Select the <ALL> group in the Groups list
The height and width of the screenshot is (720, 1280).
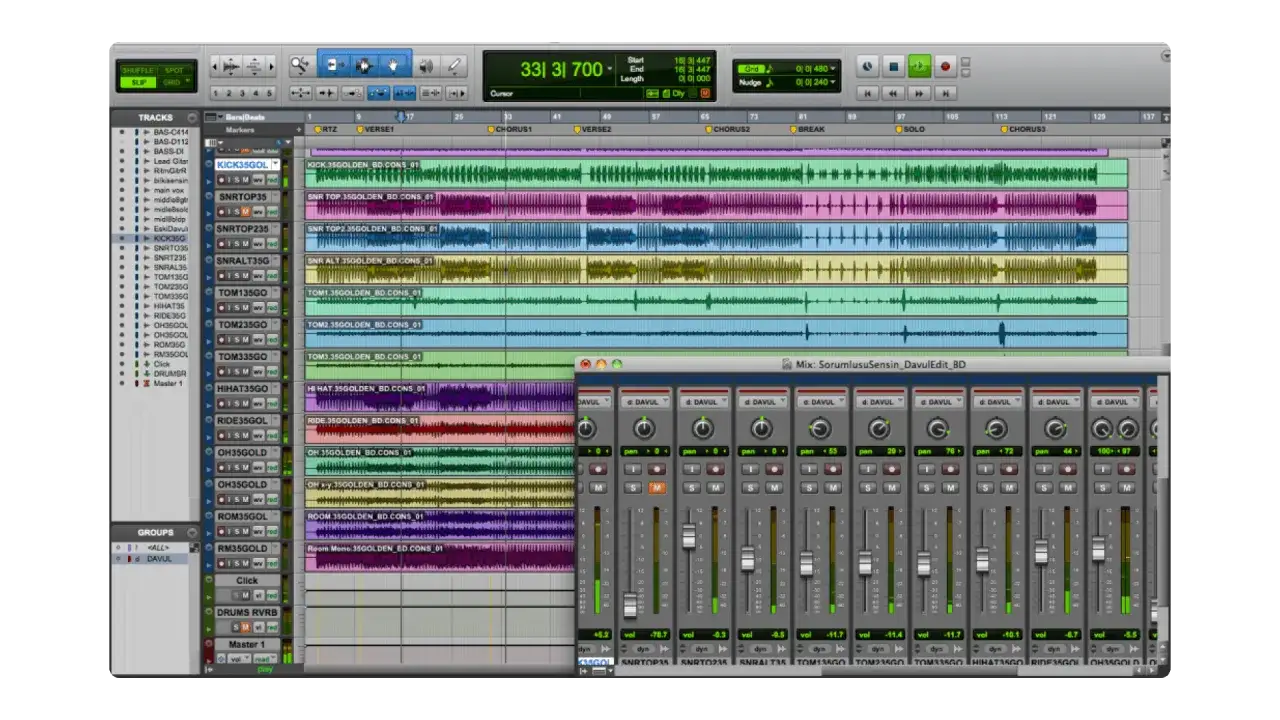[x=160, y=548]
